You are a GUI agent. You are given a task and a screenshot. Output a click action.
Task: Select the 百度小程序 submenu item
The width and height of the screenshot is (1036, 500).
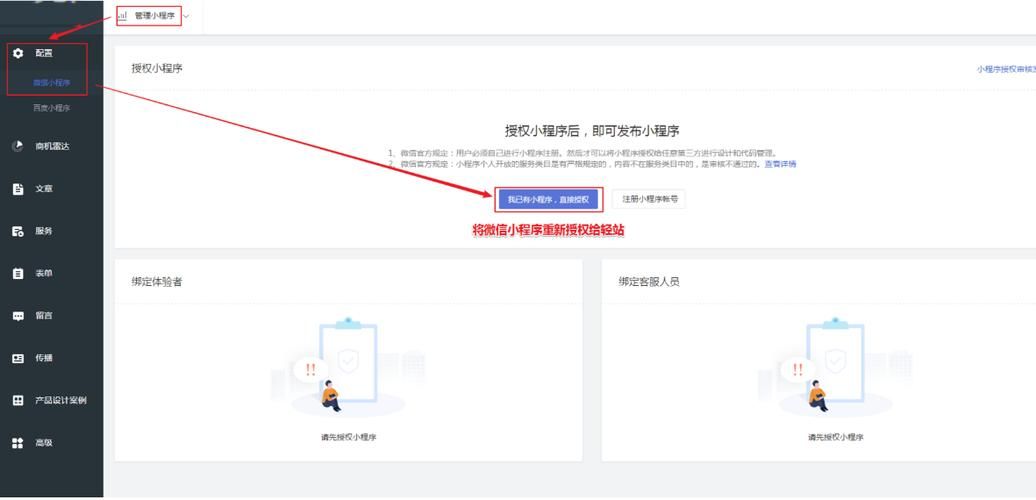click(52, 108)
